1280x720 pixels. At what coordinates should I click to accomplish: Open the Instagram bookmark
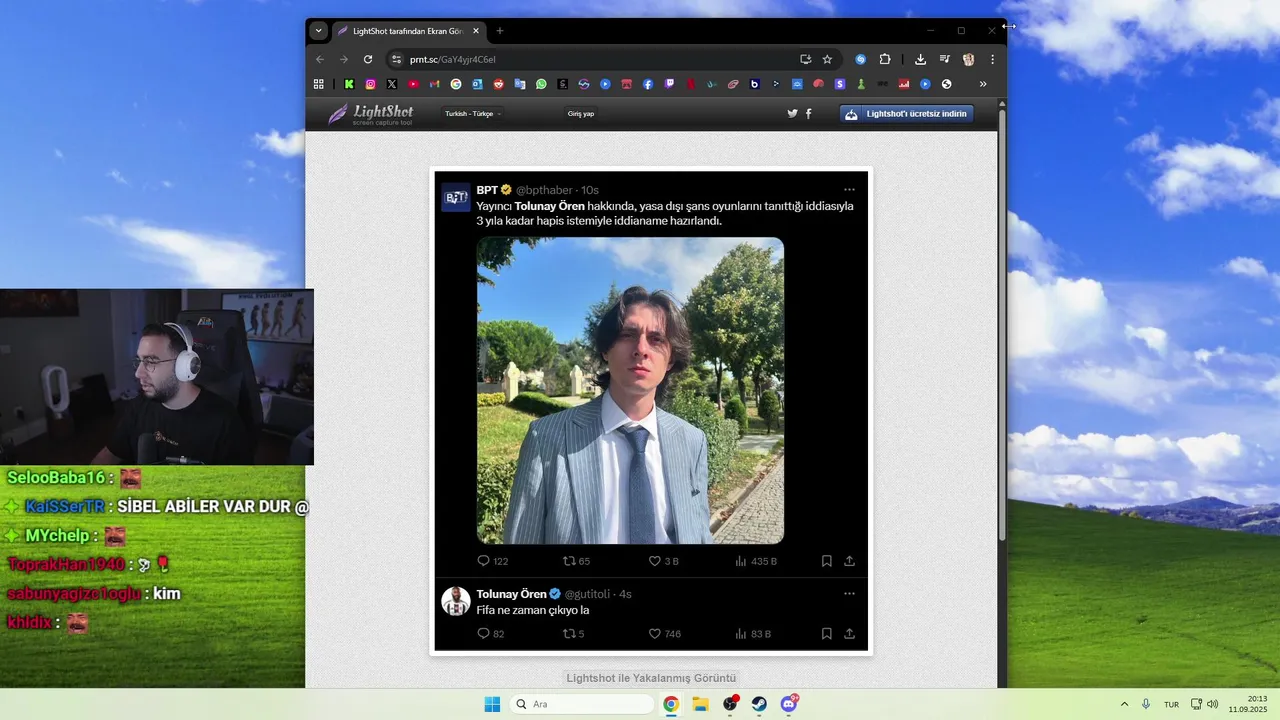pyautogui.click(x=371, y=84)
